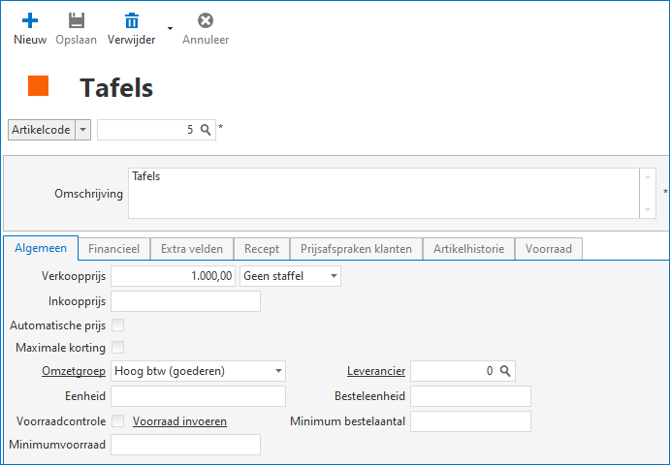Viewport: 670px width, 465px height.
Task: Click the Inkoopprijs field
Action: pyautogui.click(x=185, y=301)
